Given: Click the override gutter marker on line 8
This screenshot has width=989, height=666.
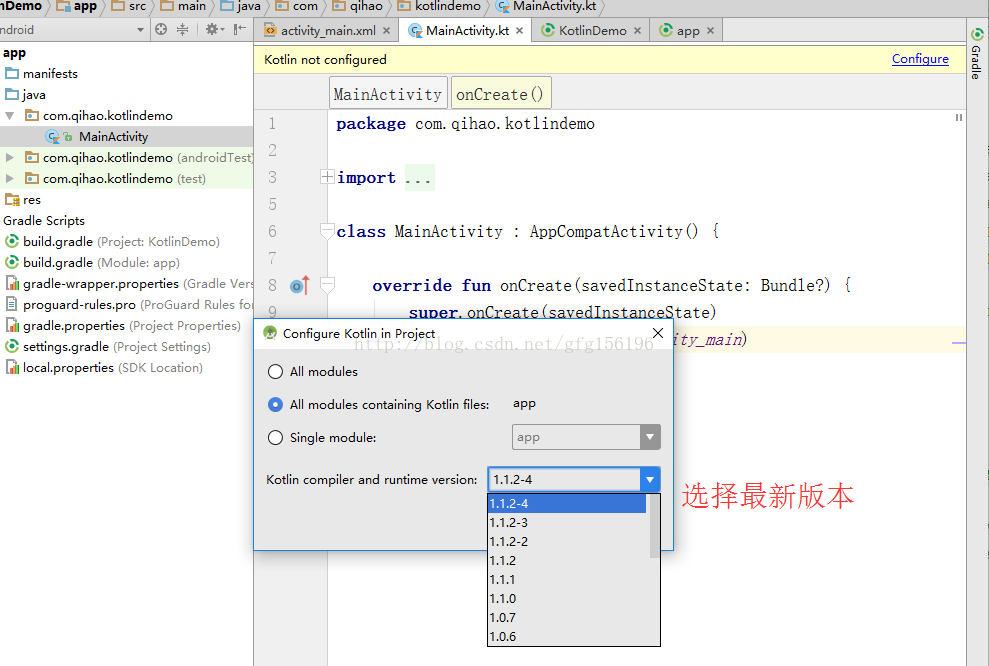Looking at the screenshot, I should coord(300,286).
